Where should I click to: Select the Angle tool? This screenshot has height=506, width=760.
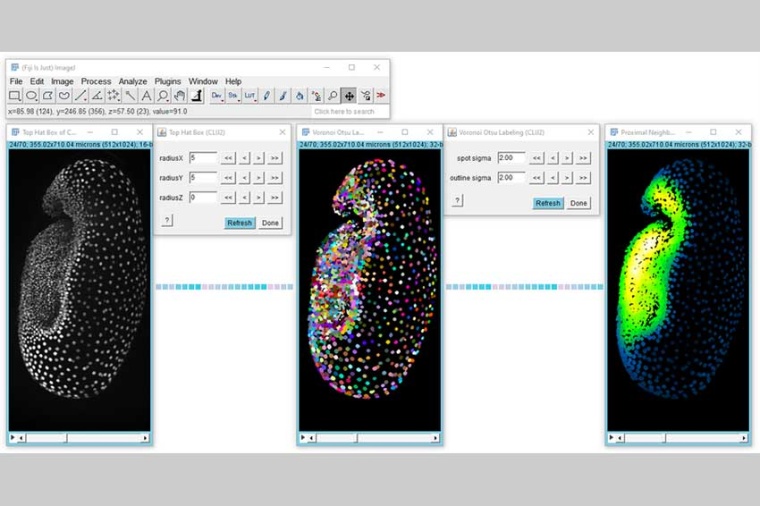(x=97, y=96)
